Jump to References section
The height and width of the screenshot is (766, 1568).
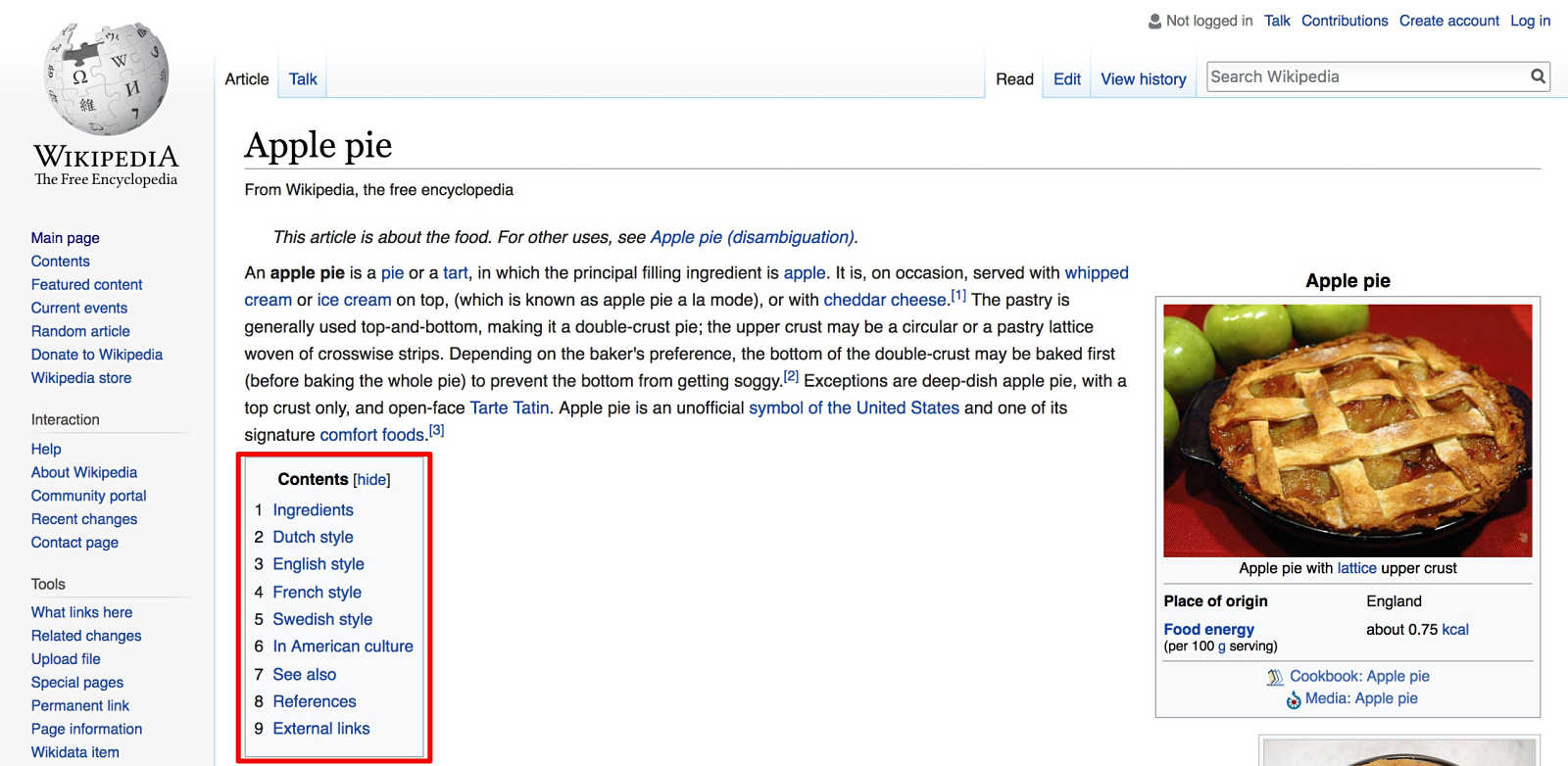click(315, 702)
